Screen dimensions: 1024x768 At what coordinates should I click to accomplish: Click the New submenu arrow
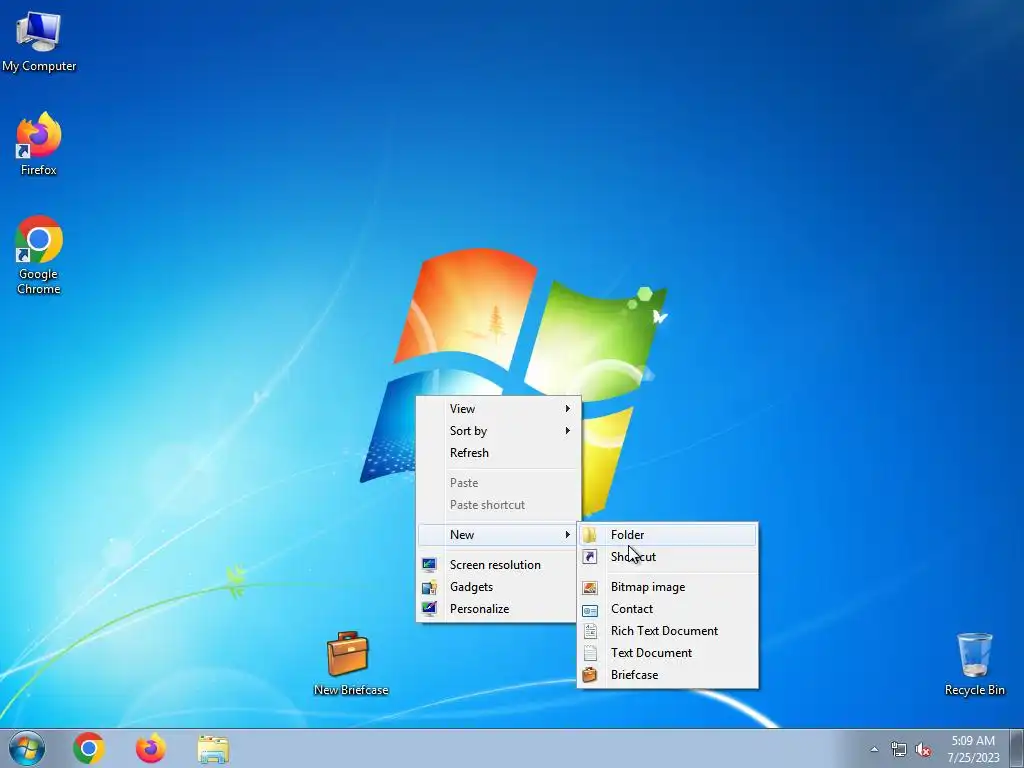(568, 535)
